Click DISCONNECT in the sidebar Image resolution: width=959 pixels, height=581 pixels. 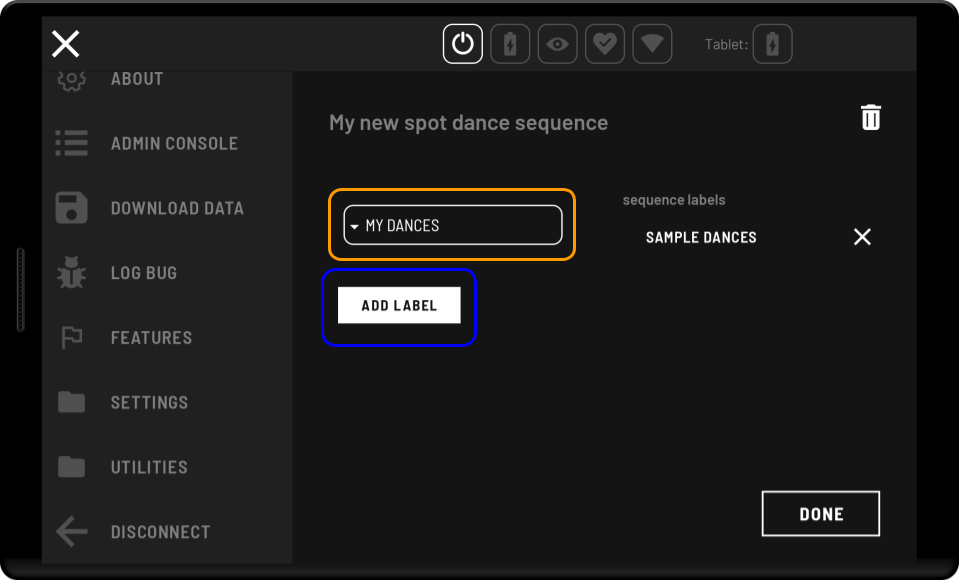coord(160,532)
